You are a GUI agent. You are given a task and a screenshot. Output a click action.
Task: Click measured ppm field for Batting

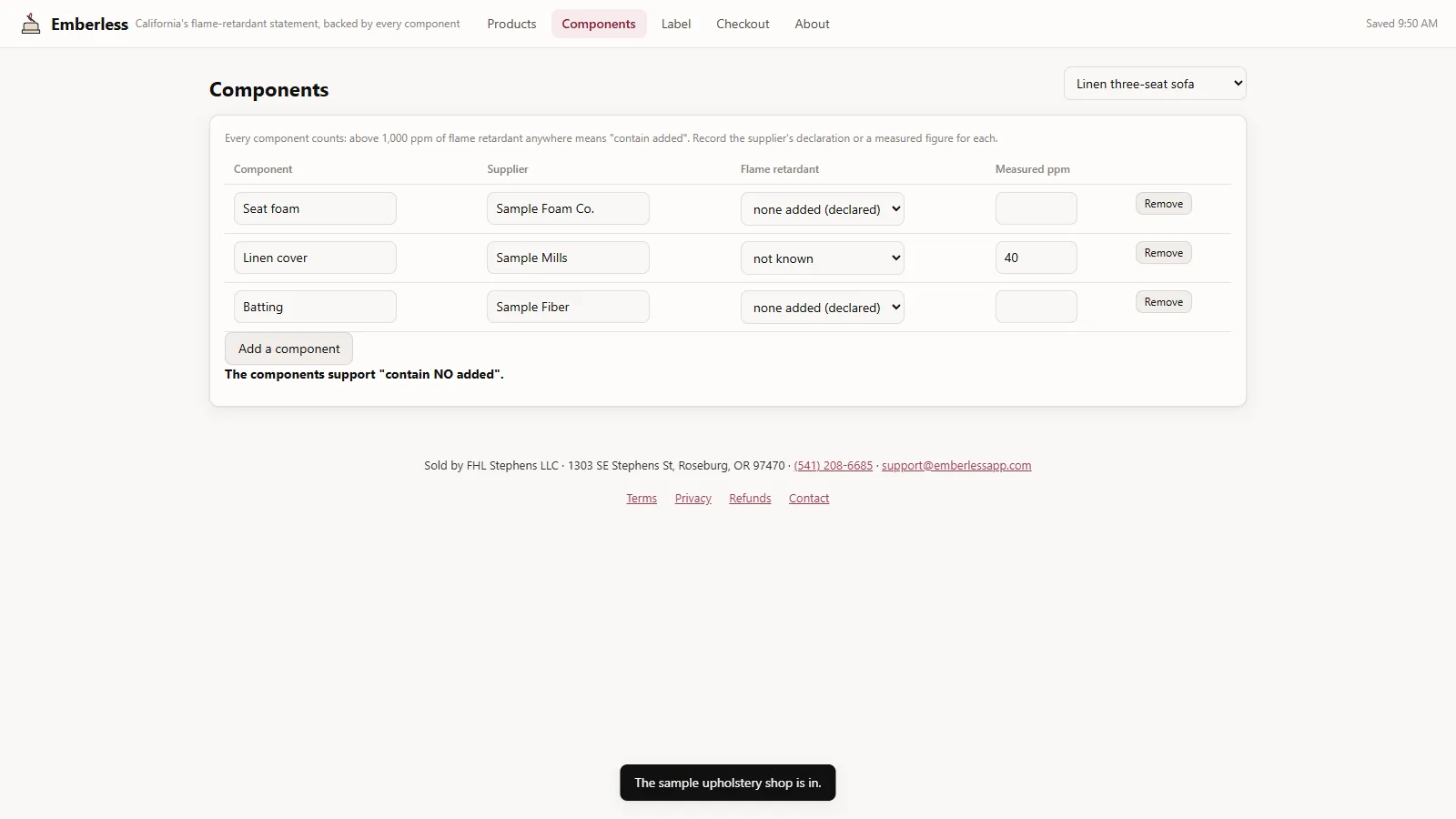(x=1036, y=307)
